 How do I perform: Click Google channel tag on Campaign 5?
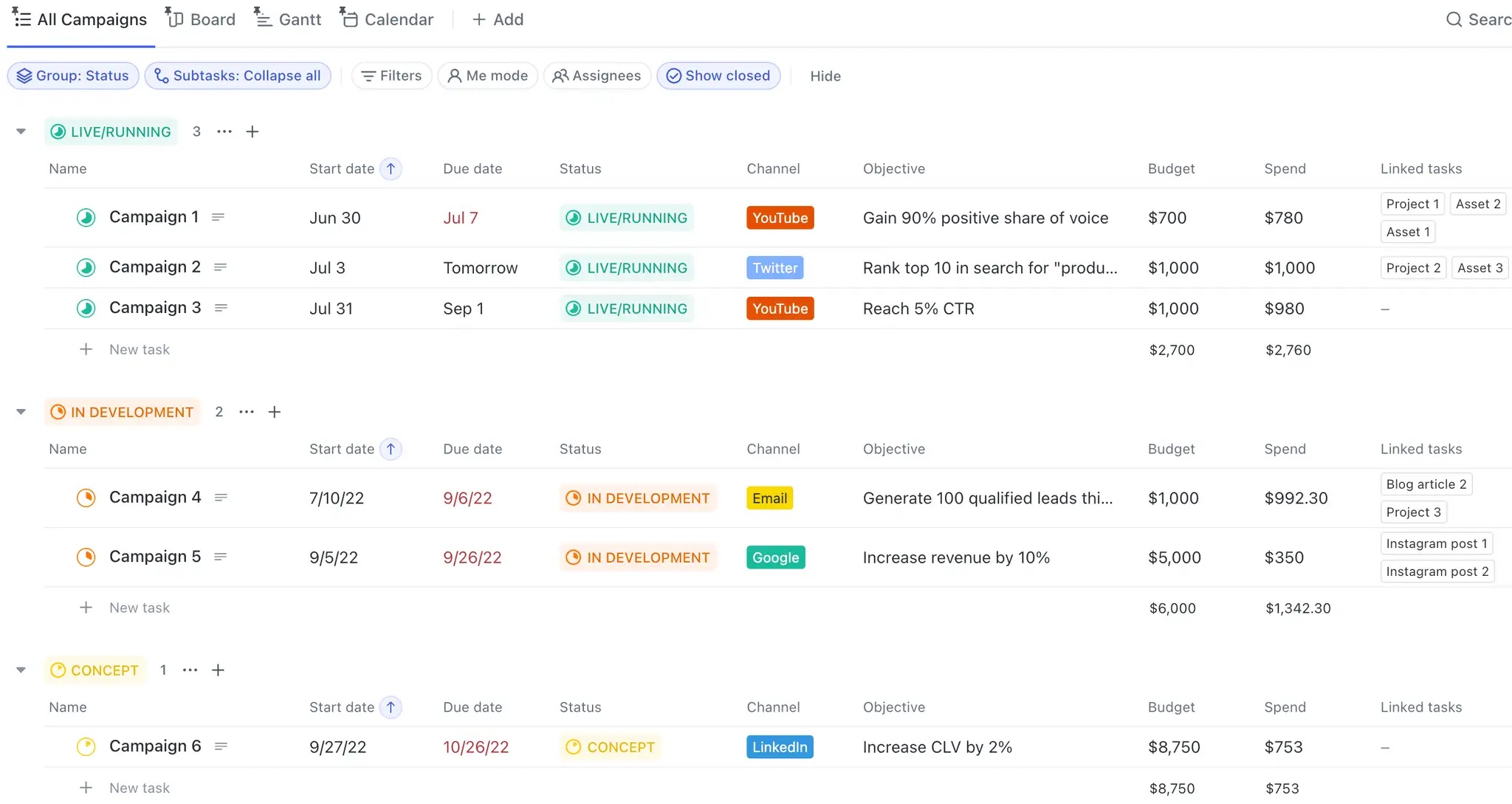[776, 557]
